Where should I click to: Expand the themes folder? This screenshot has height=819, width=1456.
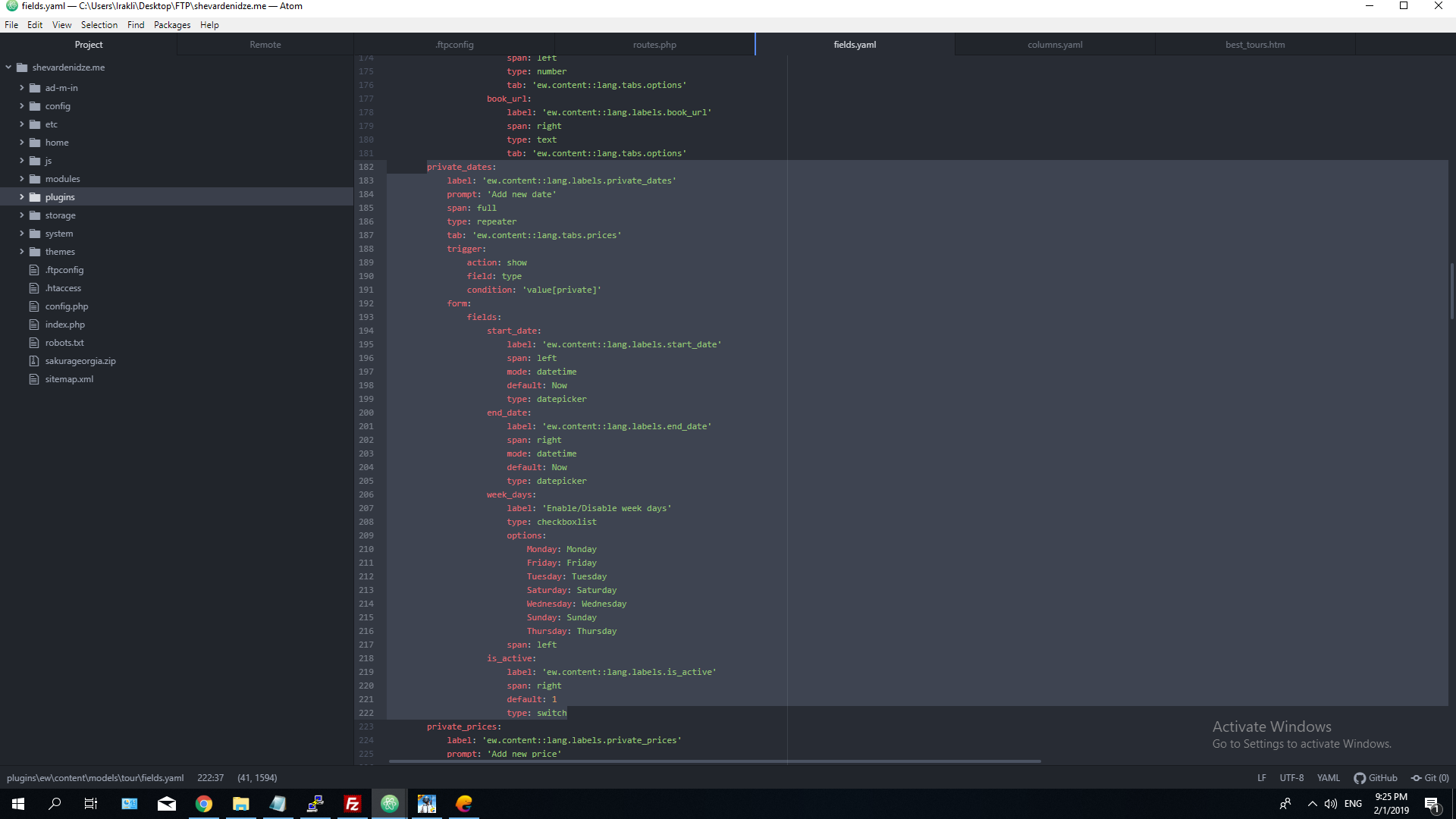22,251
